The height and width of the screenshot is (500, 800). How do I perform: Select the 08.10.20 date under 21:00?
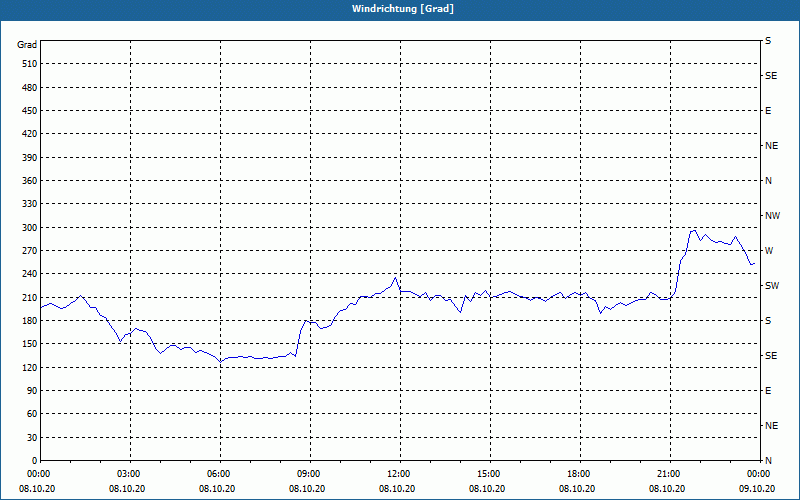pyautogui.click(x=667, y=489)
